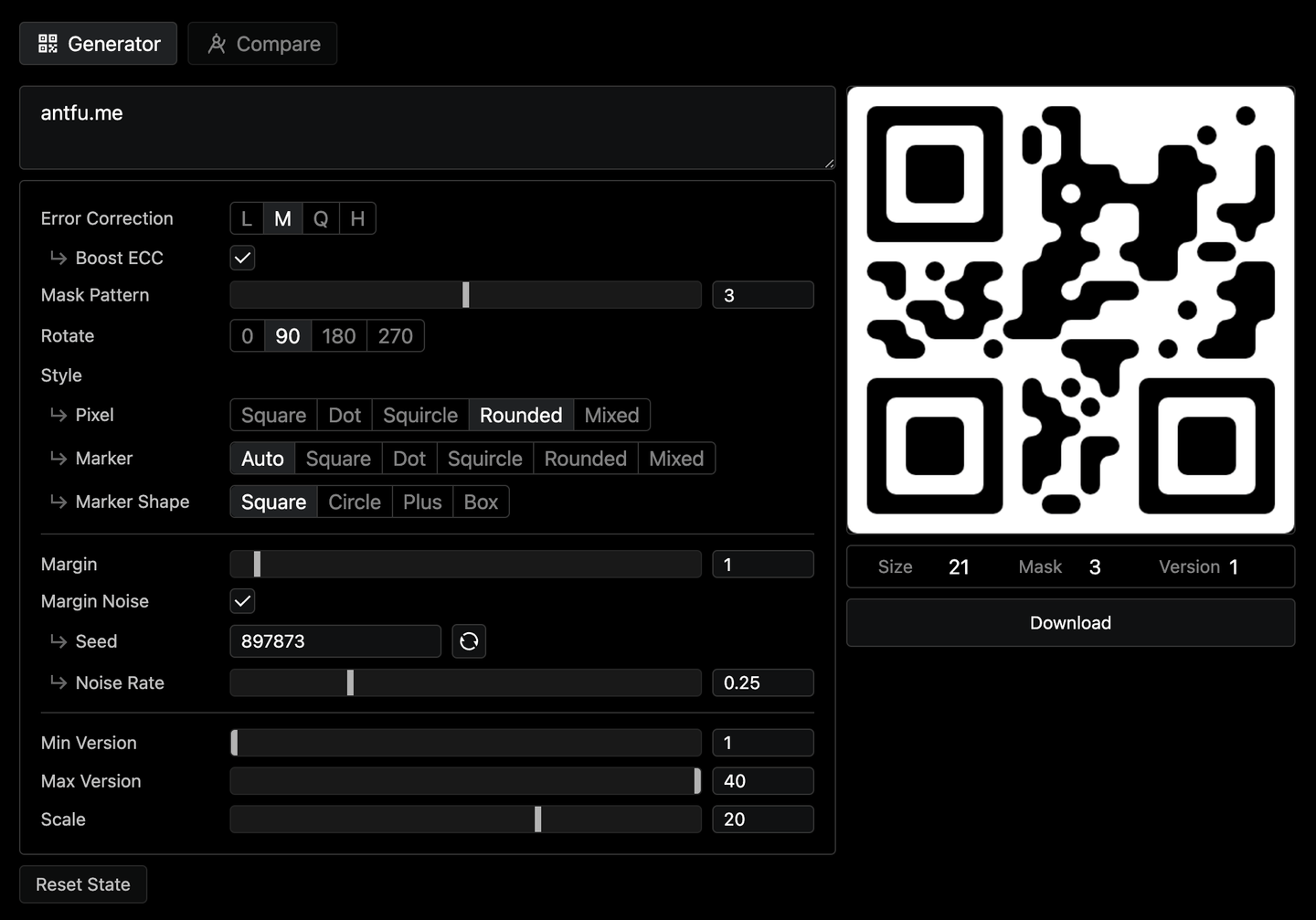The image size is (1316, 920).
Task: Disable Margin Noise
Action: pyautogui.click(x=241, y=601)
